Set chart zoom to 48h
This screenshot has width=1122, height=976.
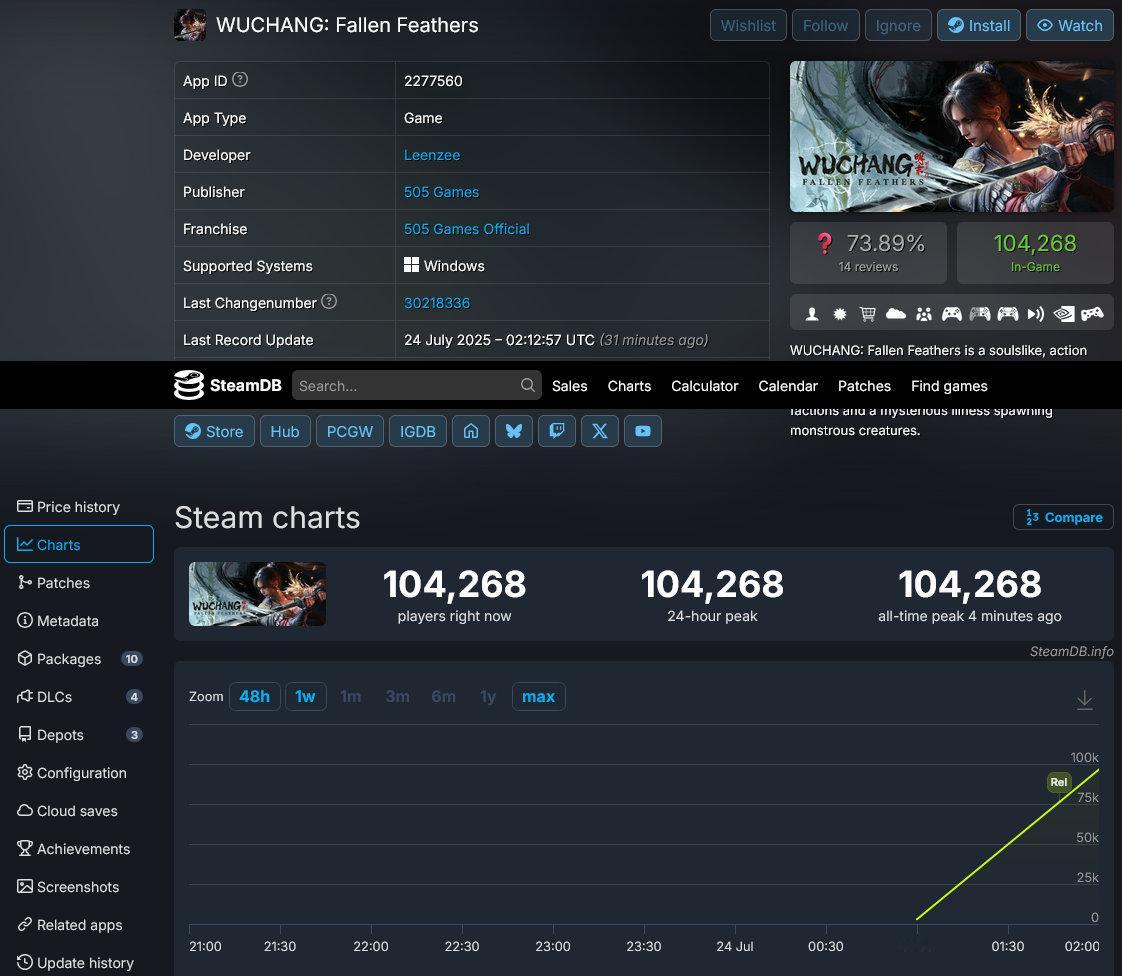(255, 696)
